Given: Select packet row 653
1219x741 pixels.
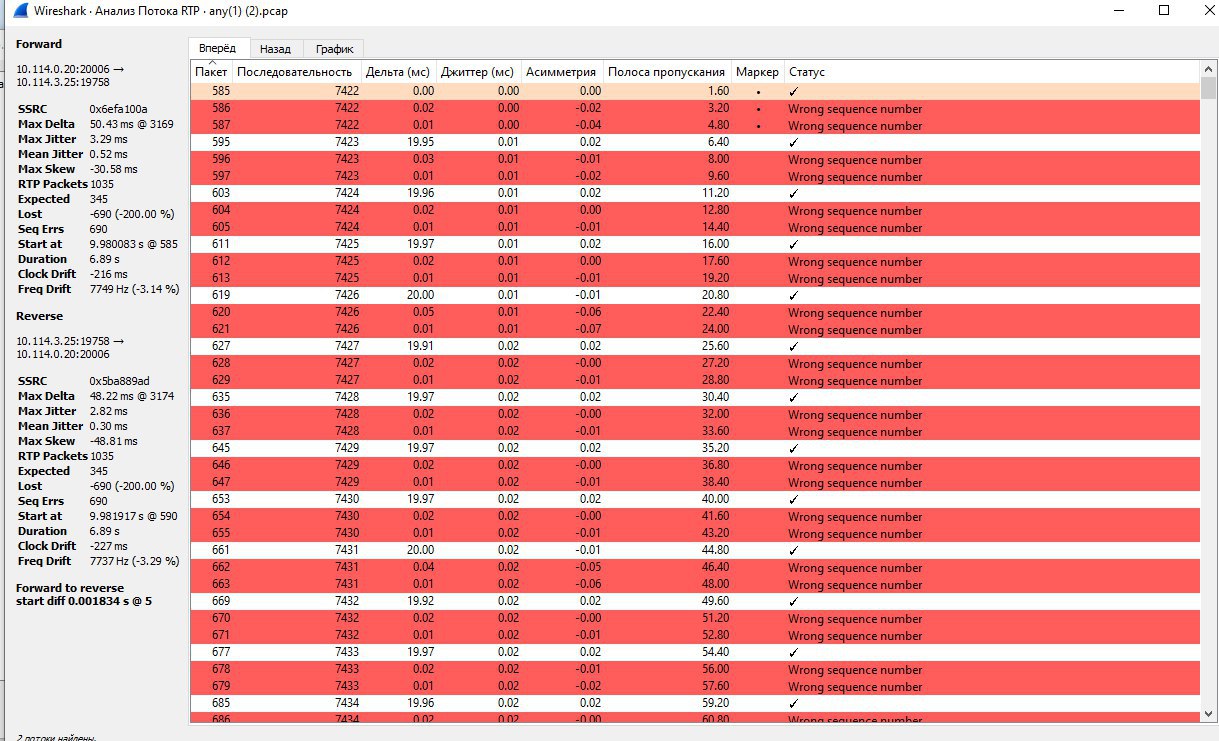Looking at the screenshot, I should coord(695,499).
